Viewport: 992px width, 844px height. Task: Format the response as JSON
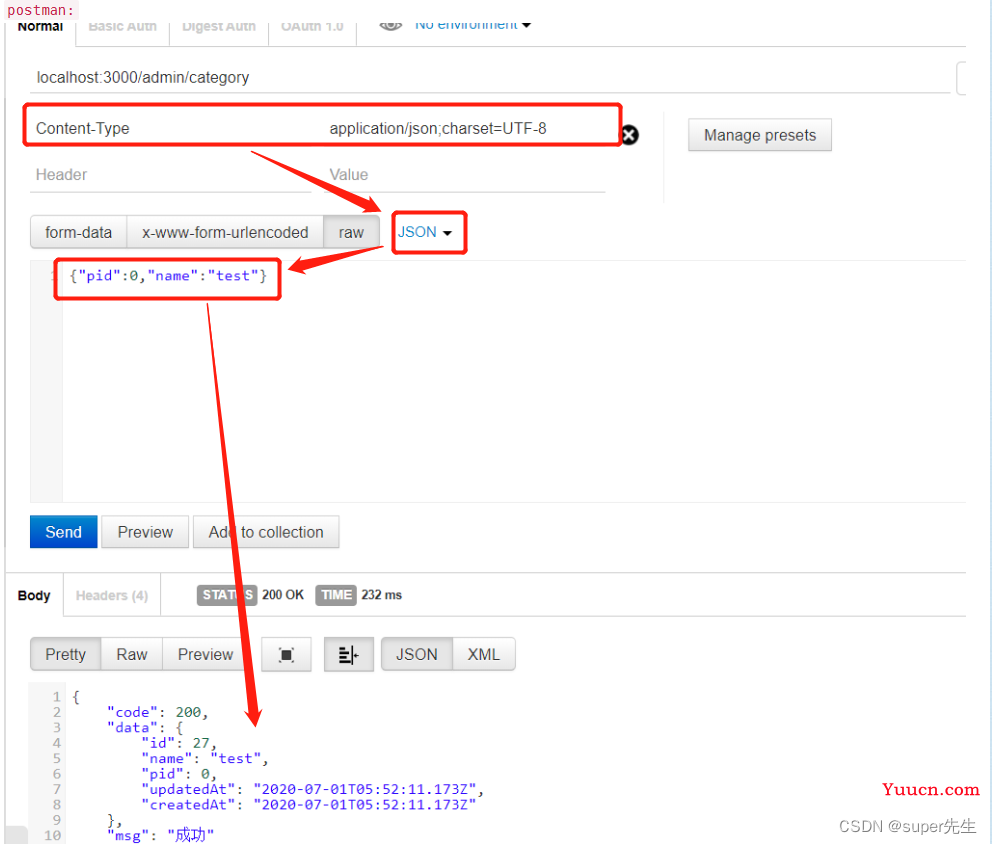[x=417, y=654]
